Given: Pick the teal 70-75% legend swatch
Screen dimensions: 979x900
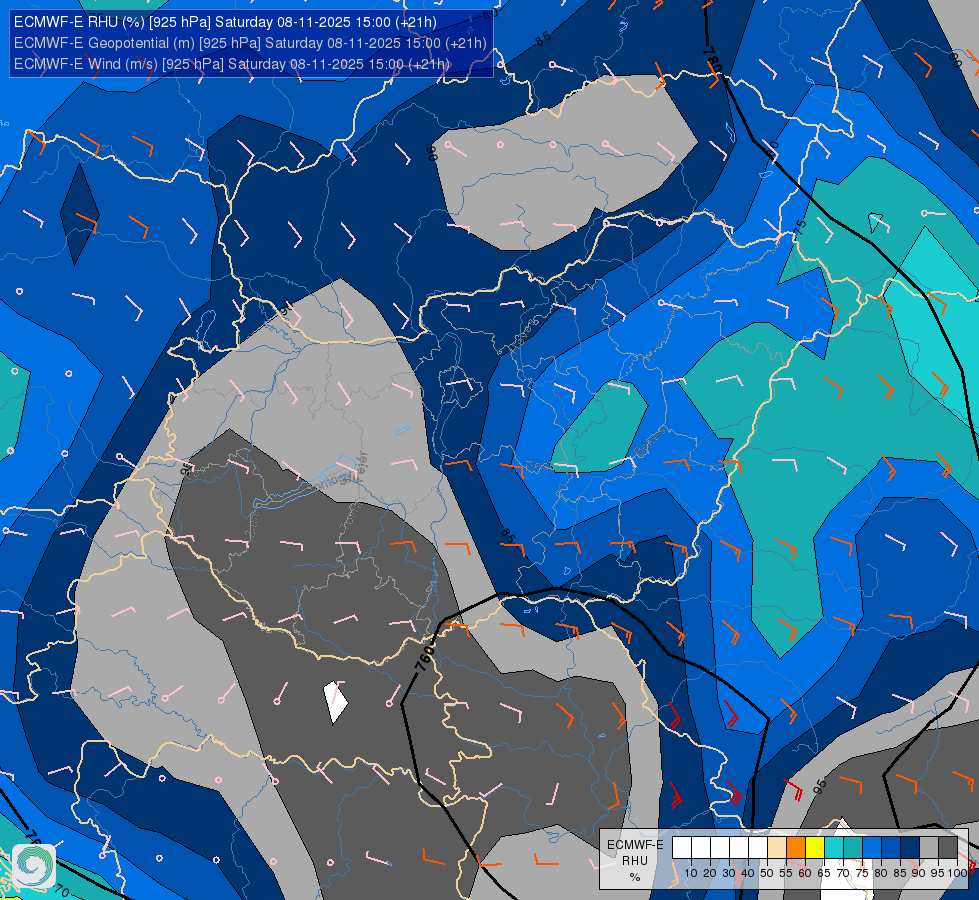Looking at the screenshot, I should [x=853, y=847].
